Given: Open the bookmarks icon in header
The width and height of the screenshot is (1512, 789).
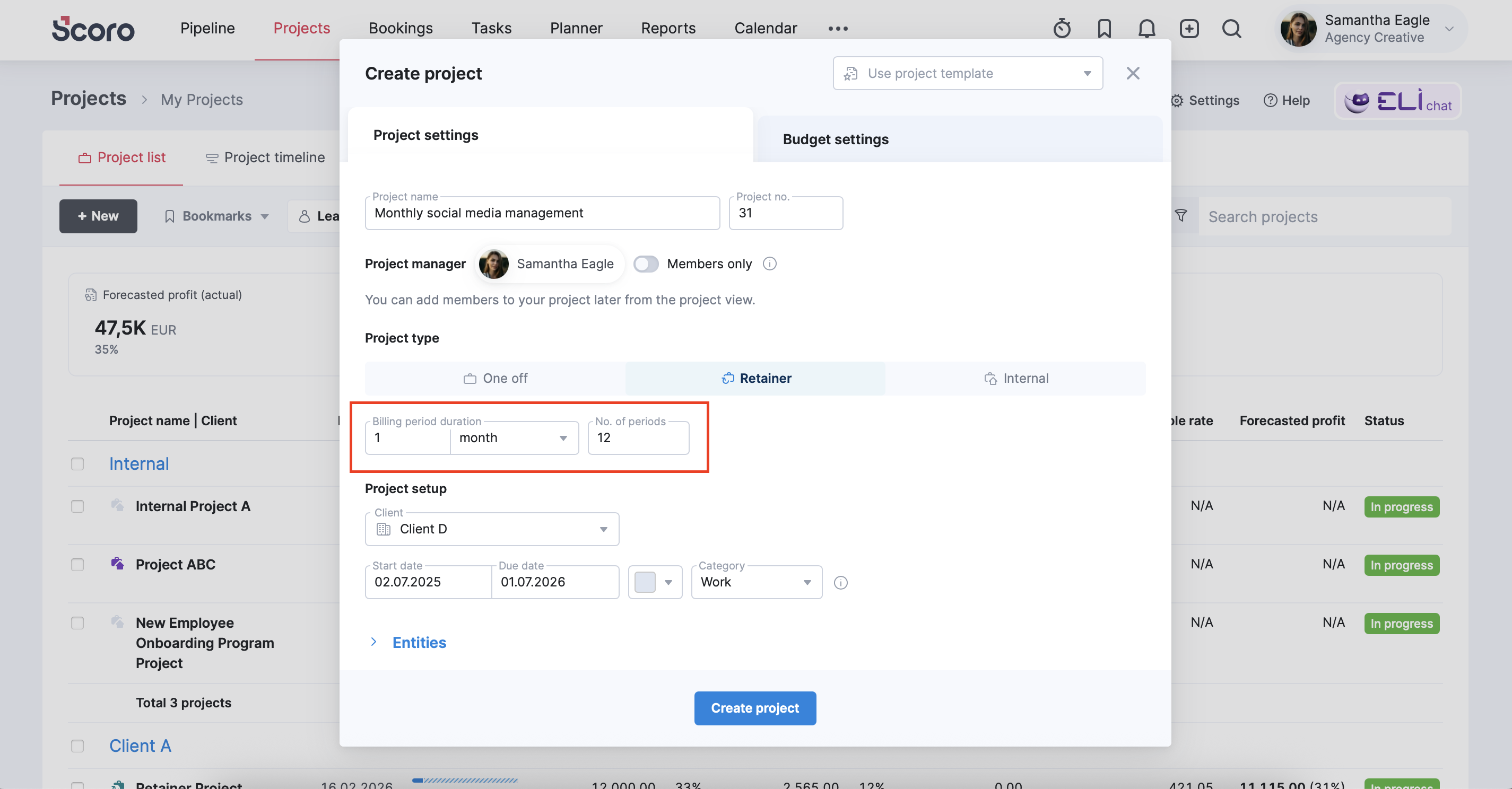Looking at the screenshot, I should point(1104,28).
